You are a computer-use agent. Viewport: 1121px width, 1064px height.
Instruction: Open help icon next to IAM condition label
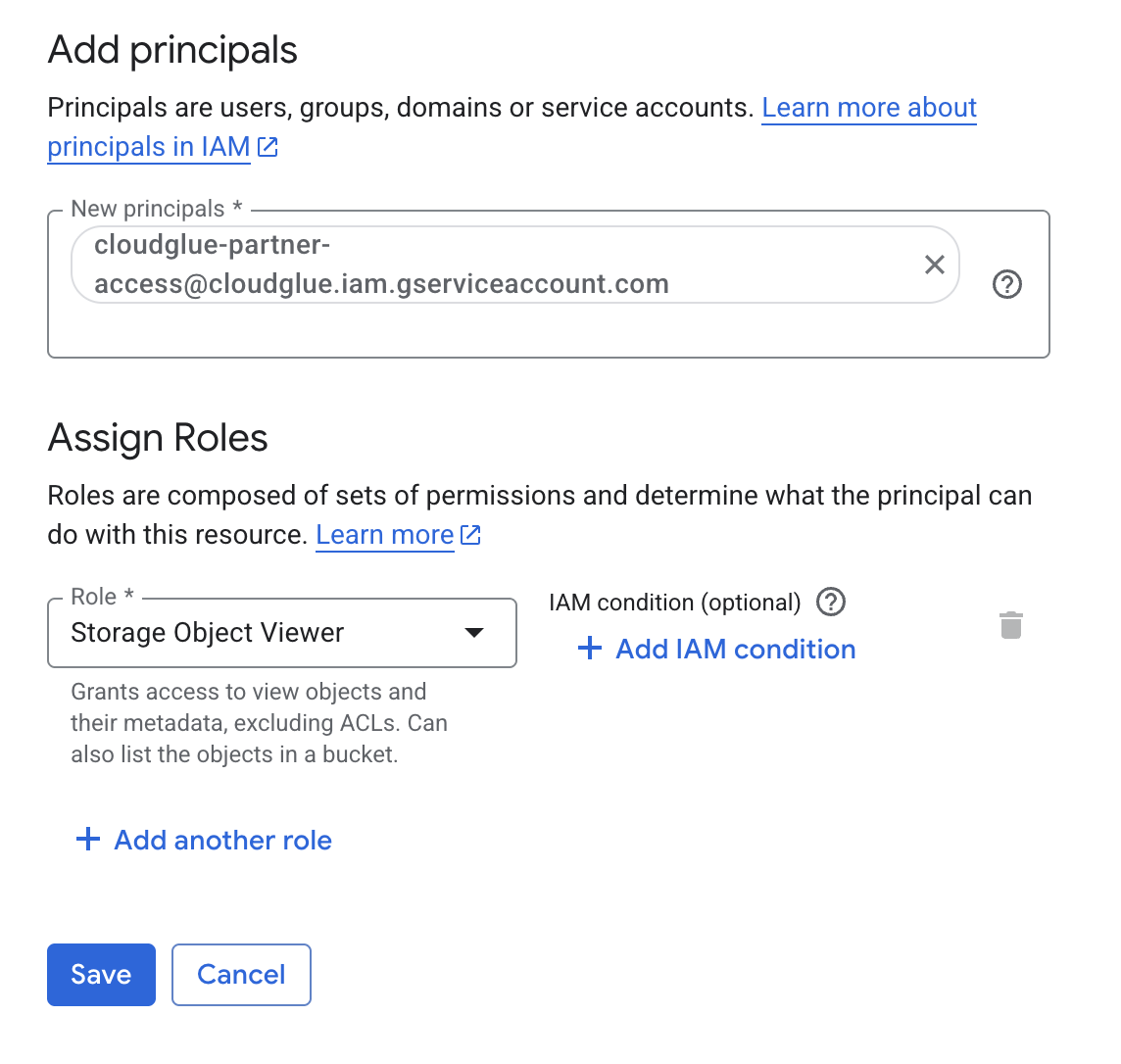tap(830, 603)
